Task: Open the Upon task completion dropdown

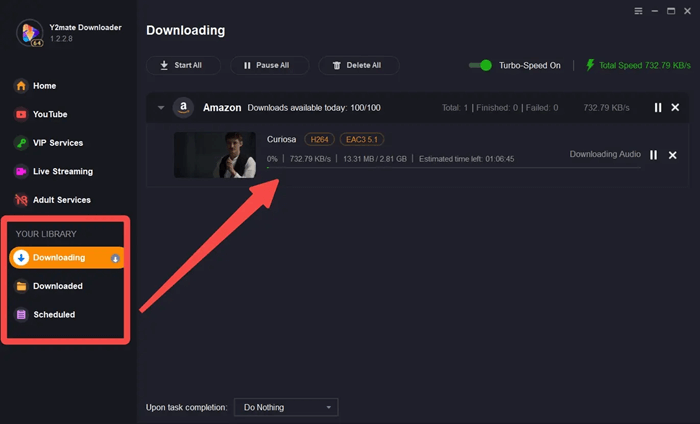Action: [x=286, y=407]
